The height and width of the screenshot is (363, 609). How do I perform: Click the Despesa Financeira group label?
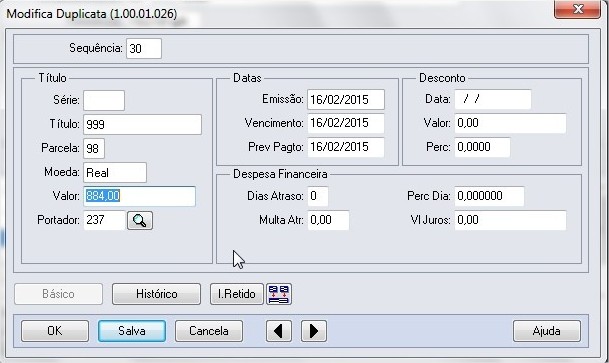pos(280,174)
